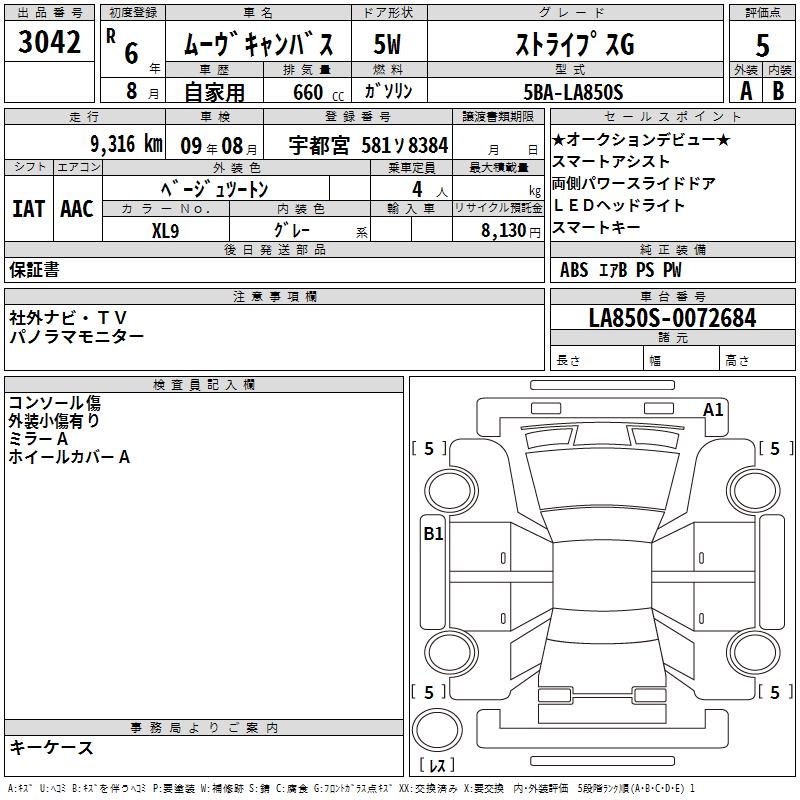Click the セールスポイント section header

click(672, 117)
